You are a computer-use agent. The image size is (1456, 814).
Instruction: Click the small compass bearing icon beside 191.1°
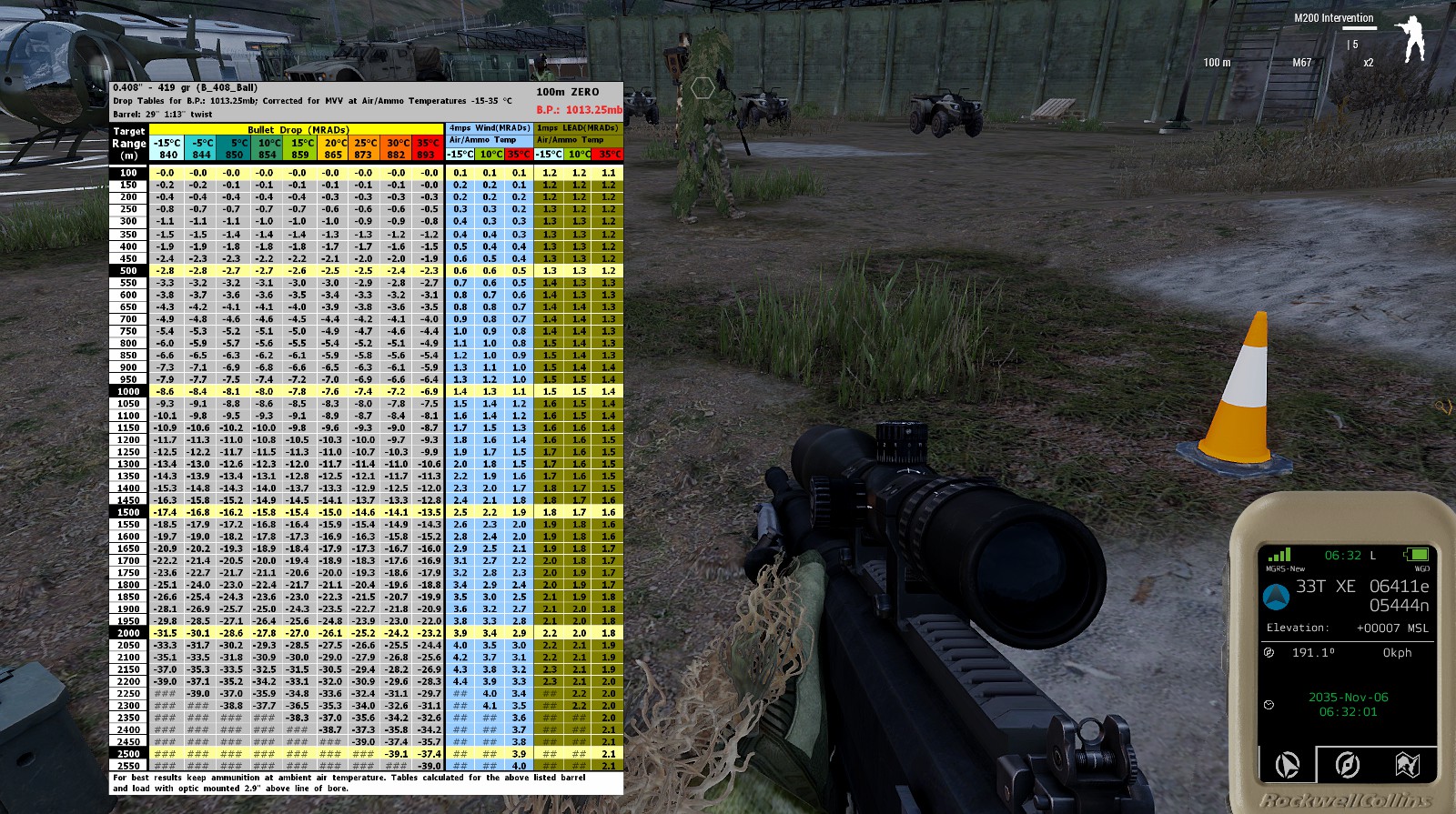pos(1269,652)
